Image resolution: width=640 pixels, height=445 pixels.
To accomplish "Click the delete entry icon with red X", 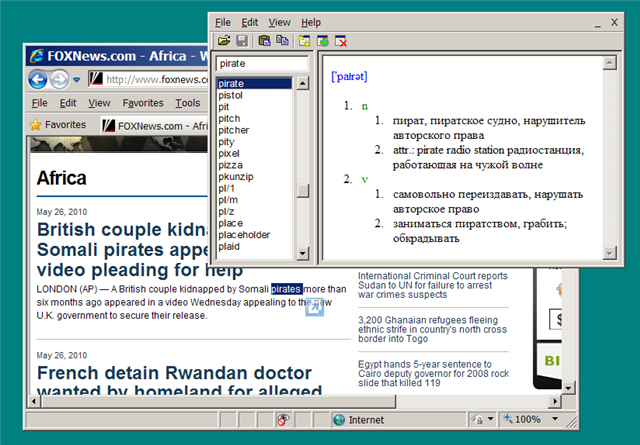I will point(341,41).
